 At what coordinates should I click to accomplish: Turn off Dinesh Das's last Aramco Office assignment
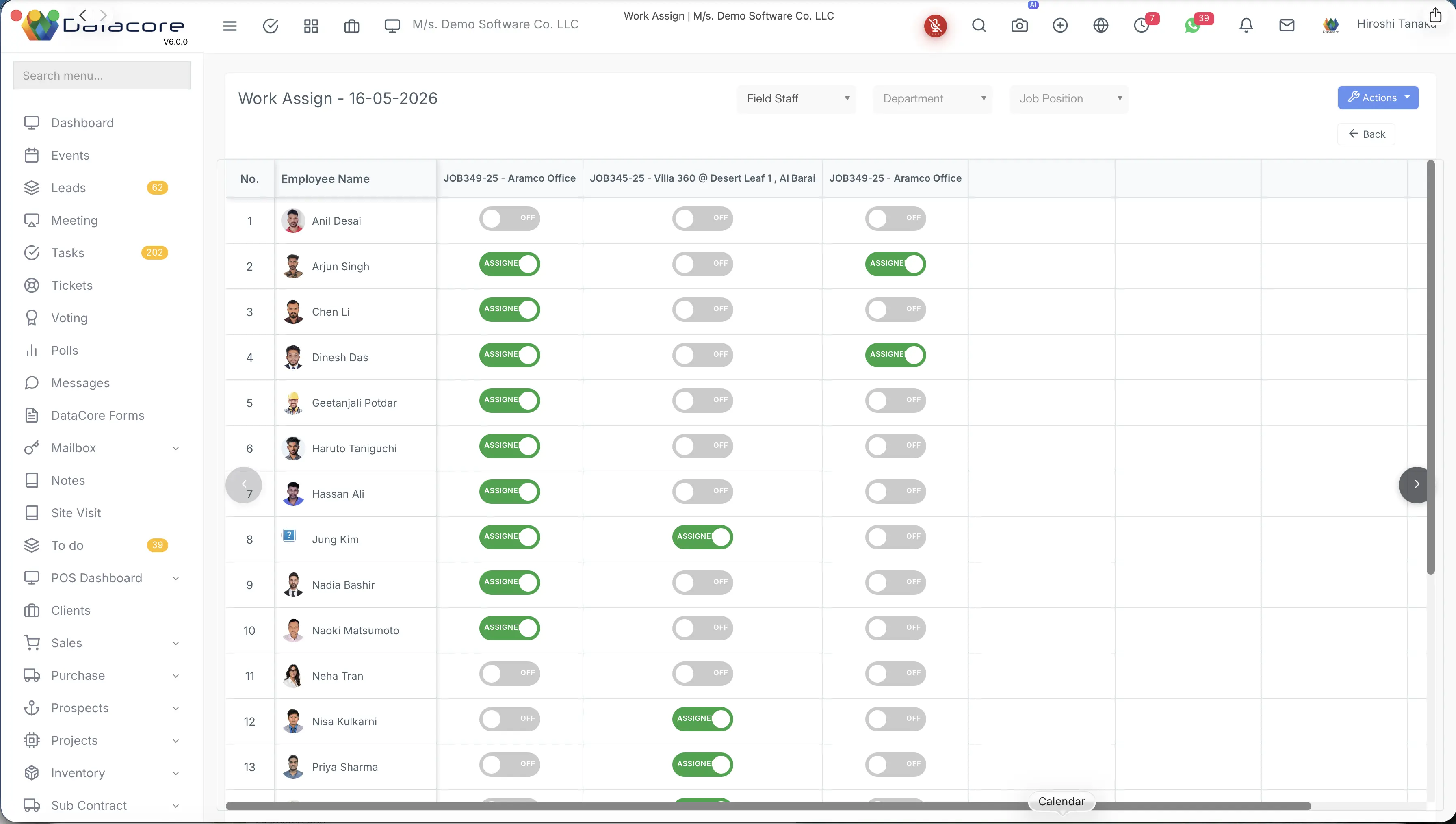[x=895, y=355]
